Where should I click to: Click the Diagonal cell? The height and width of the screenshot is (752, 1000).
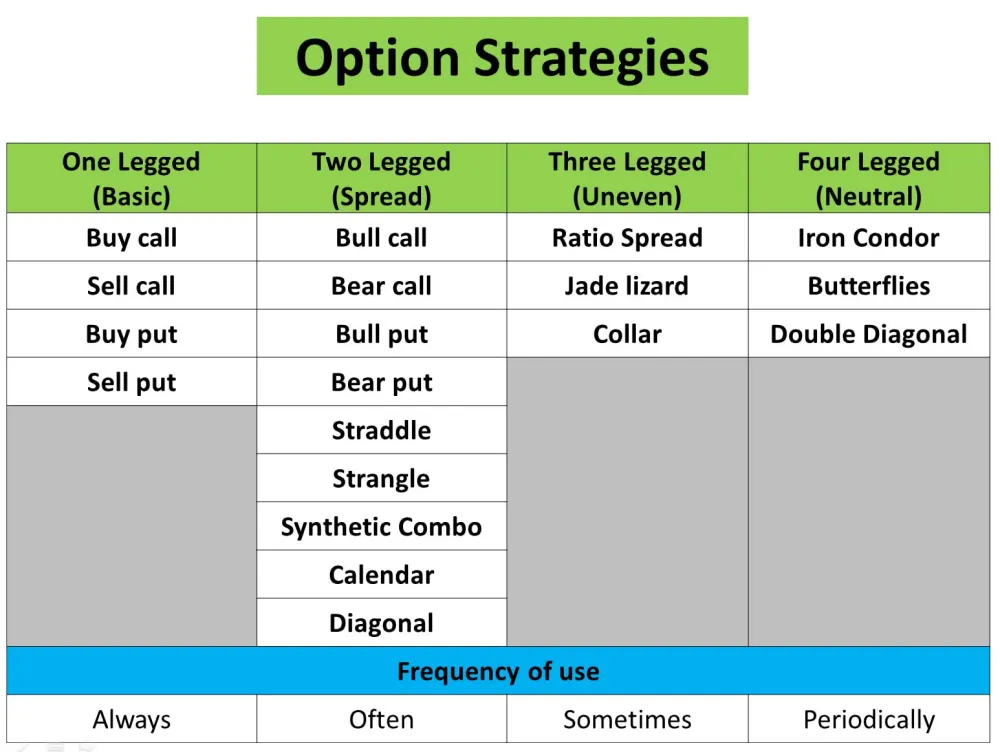pyautogui.click(x=381, y=623)
